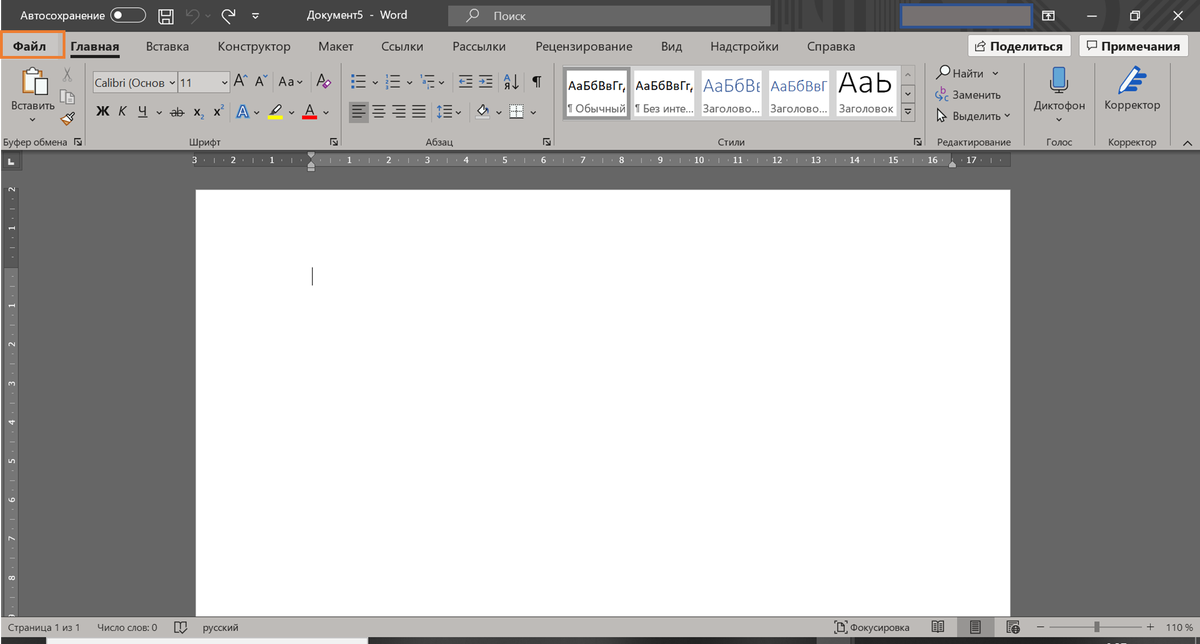Screen dimensions: 1200x644
Task: Click the Примечания button
Action: tap(1133, 46)
